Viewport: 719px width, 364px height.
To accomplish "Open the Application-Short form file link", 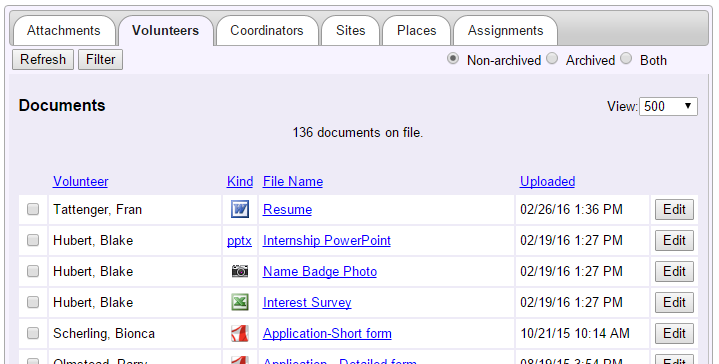I will 327,333.
